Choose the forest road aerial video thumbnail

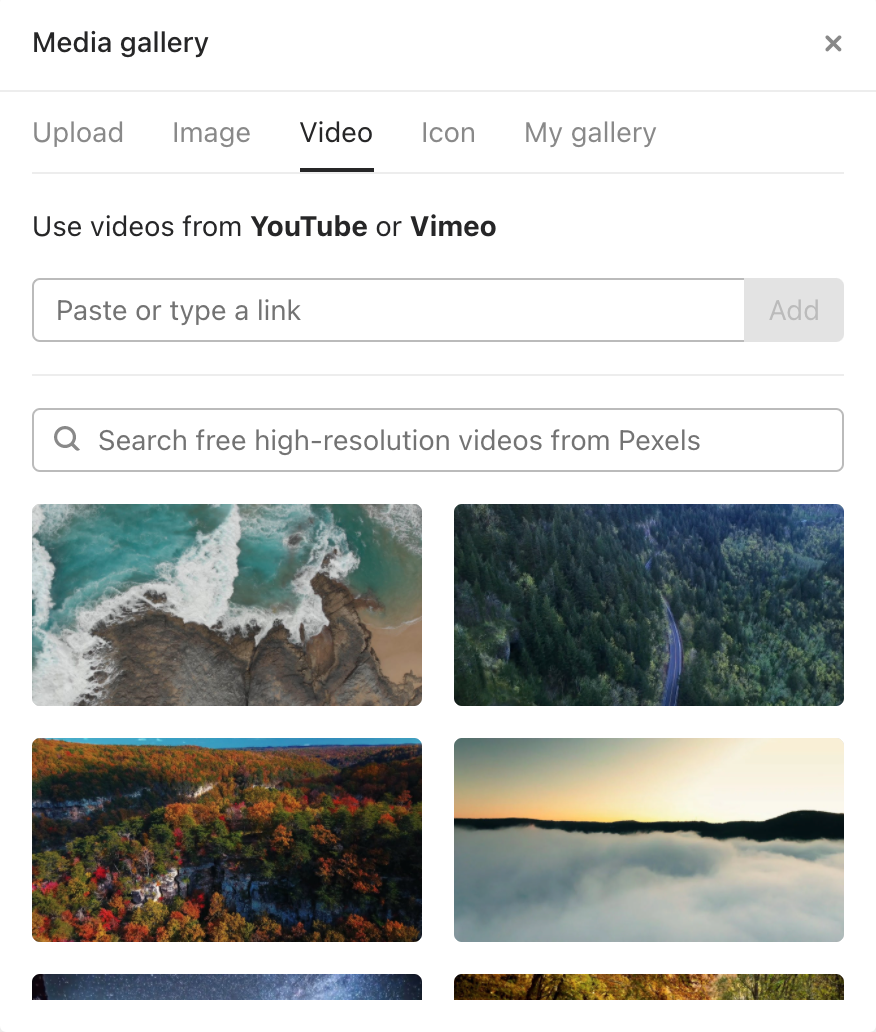(x=649, y=605)
